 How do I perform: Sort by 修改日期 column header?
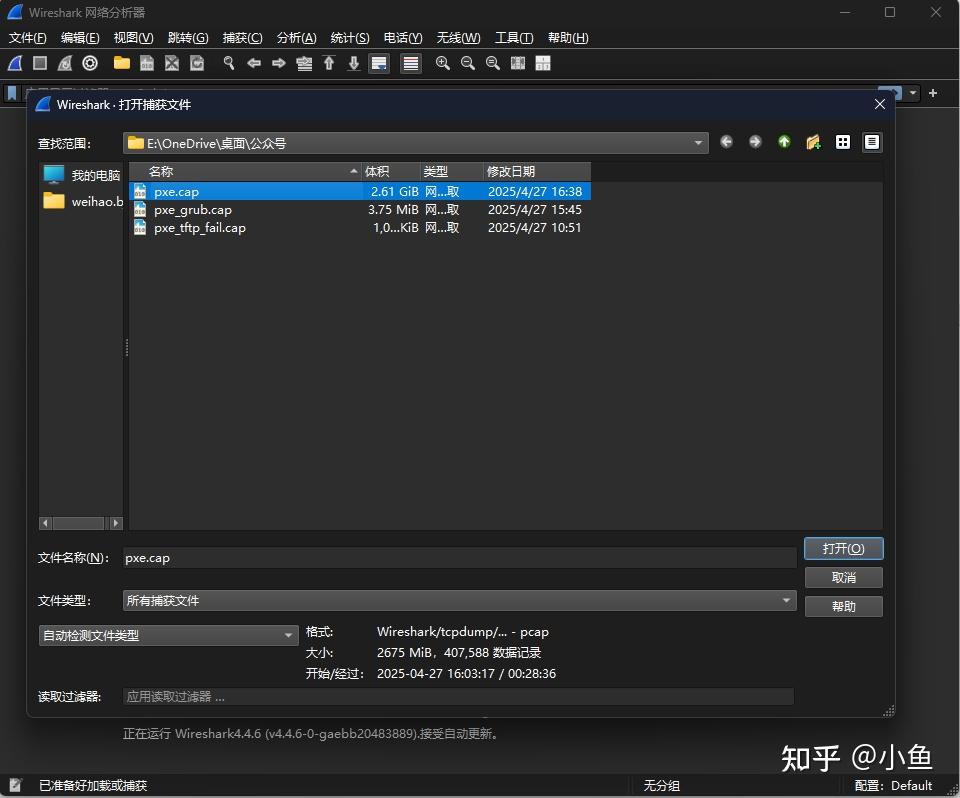(537, 171)
